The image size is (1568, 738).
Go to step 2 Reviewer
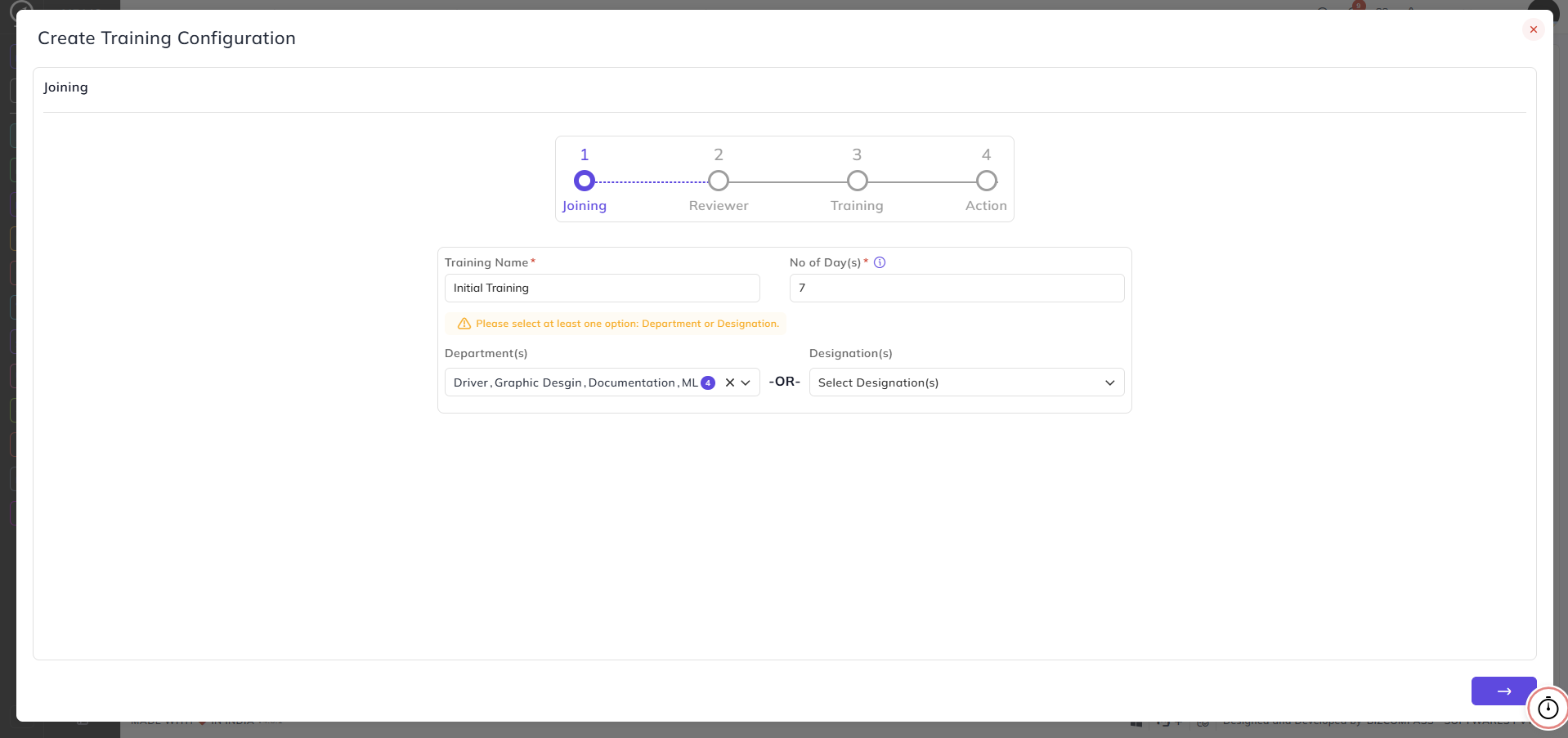pyautogui.click(x=719, y=181)
